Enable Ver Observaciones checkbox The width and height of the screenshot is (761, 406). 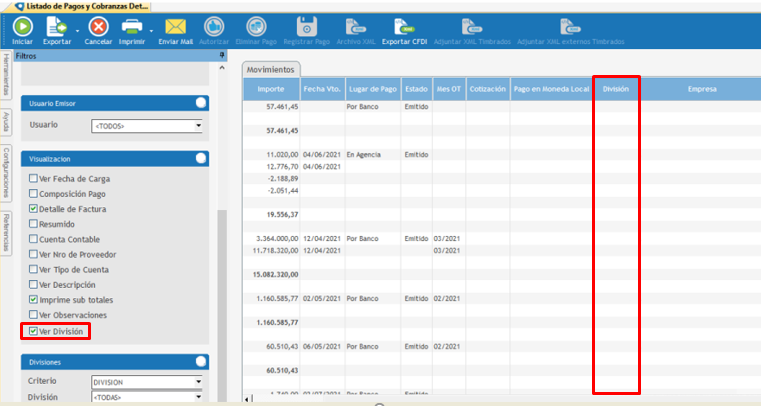click(x=33, y=314)
